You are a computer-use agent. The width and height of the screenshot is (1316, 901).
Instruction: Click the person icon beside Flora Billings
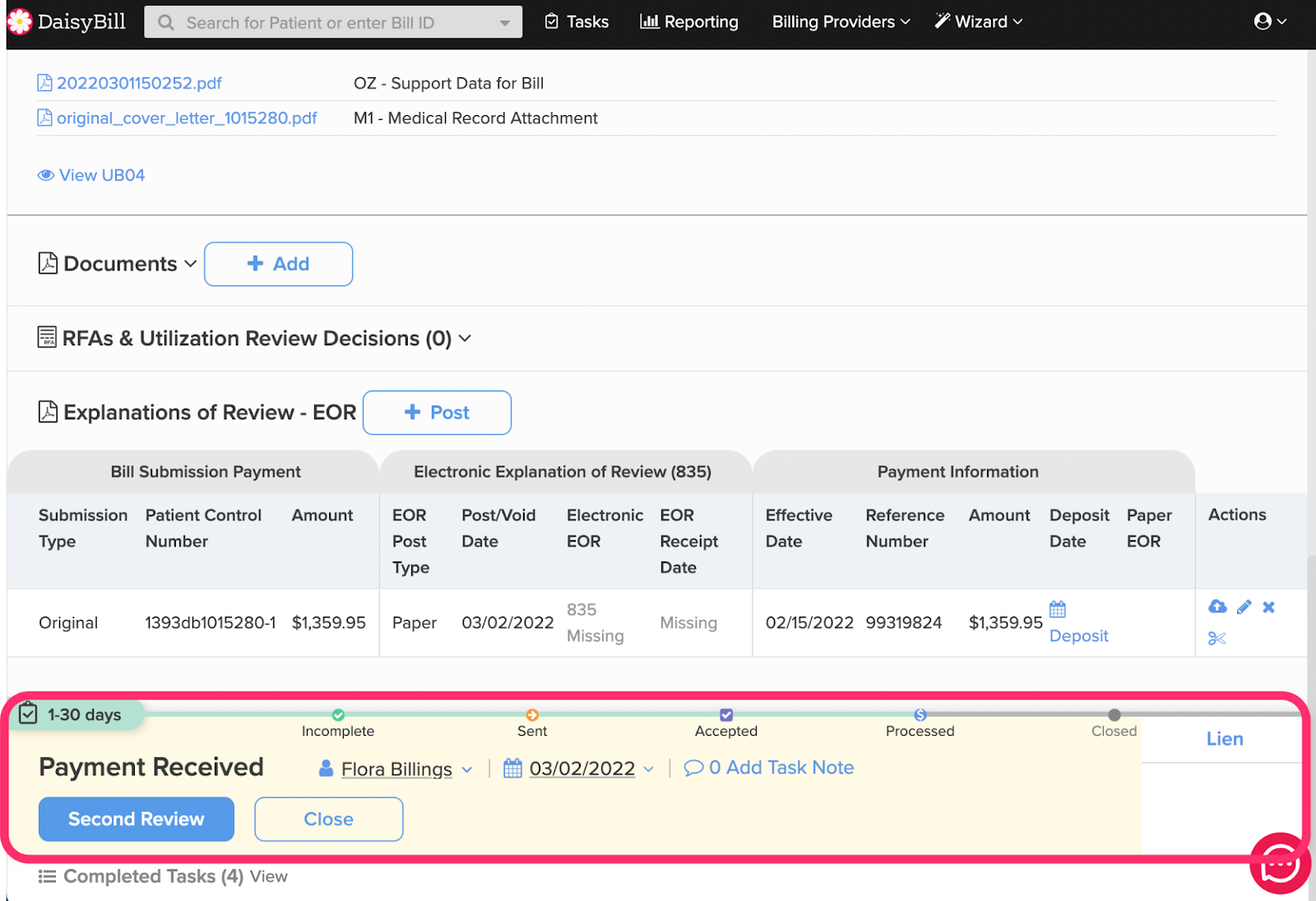[327, 769]
